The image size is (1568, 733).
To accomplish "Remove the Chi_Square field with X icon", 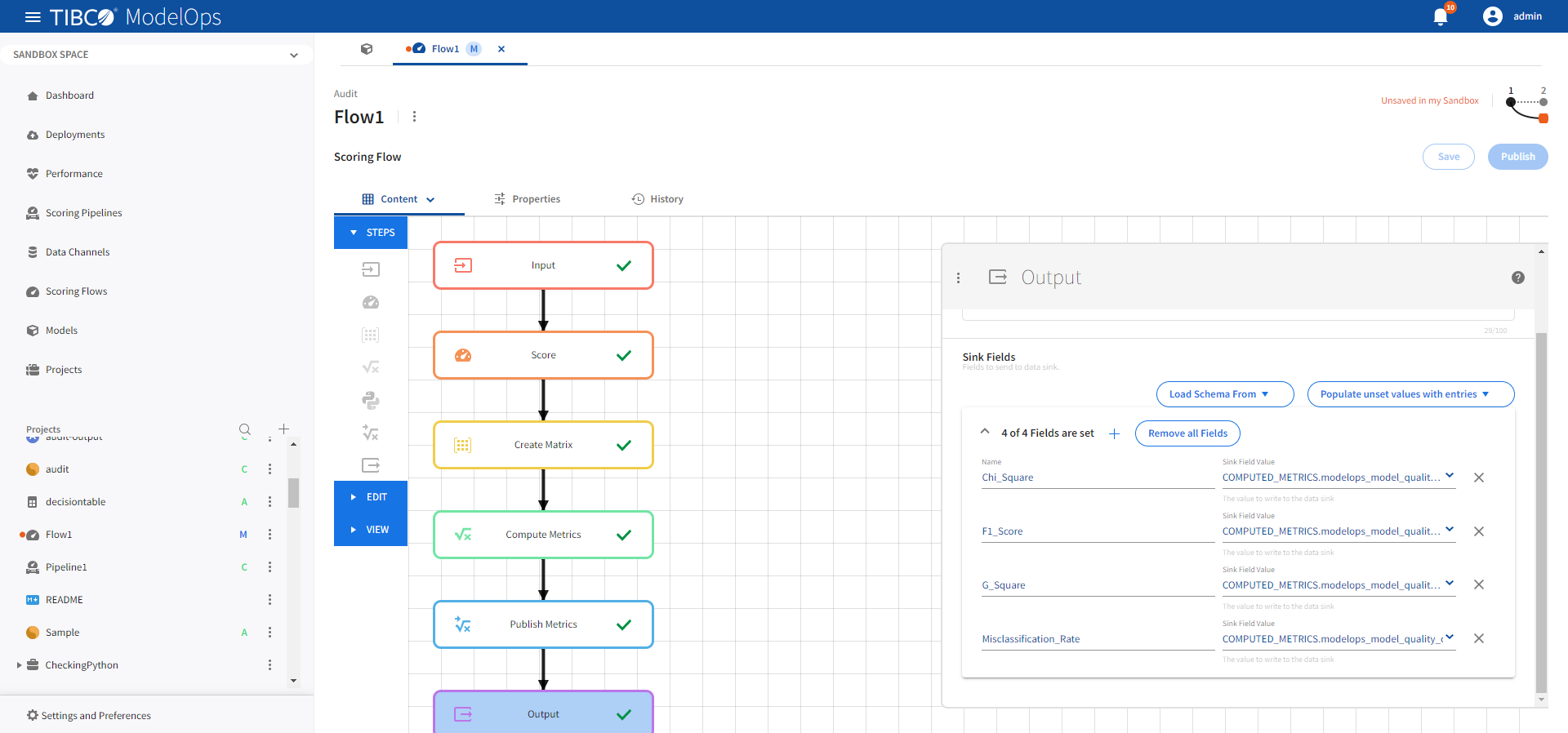I will point(1478,478).
